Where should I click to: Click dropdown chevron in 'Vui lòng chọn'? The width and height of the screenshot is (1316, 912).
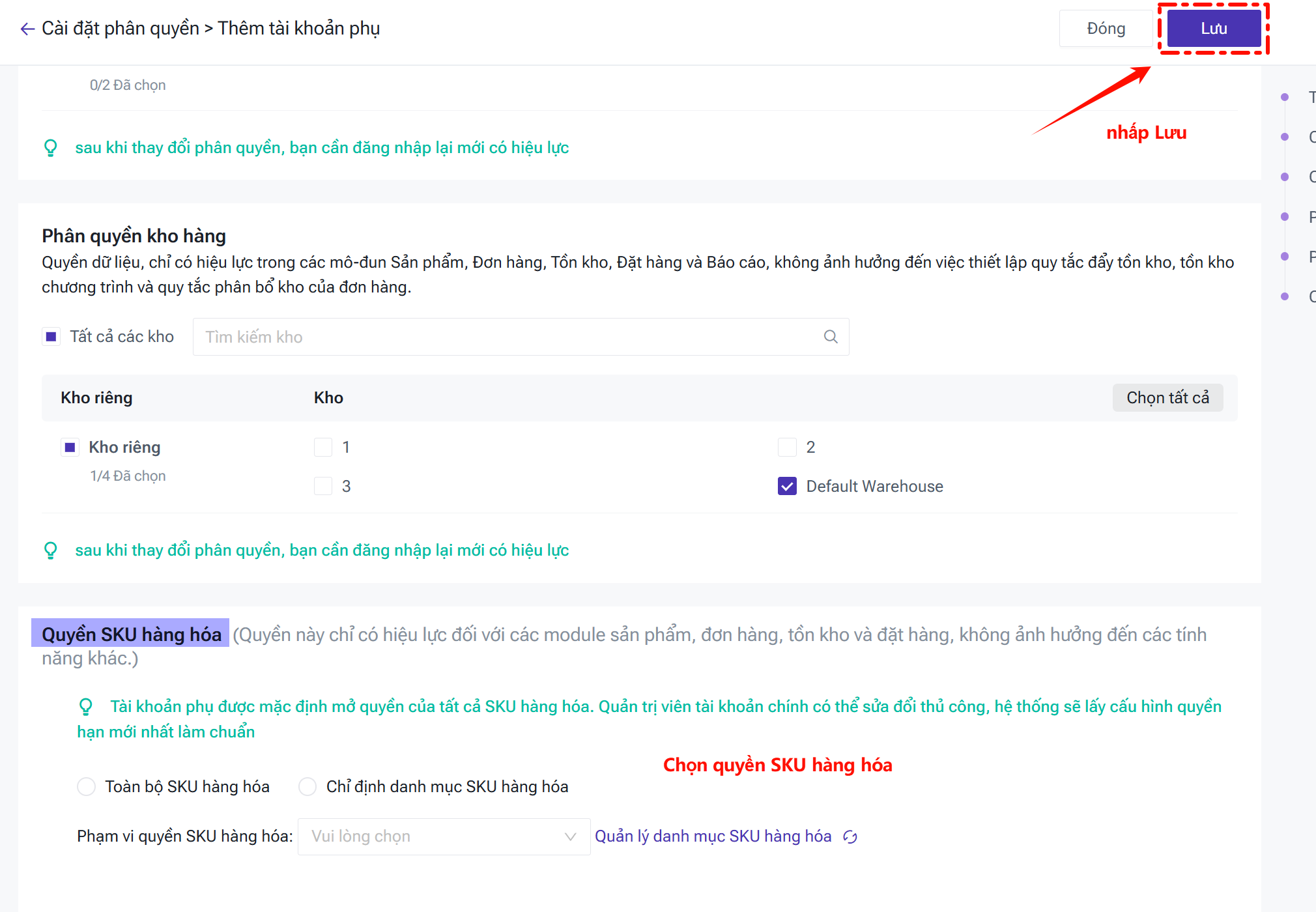point(571,836)
